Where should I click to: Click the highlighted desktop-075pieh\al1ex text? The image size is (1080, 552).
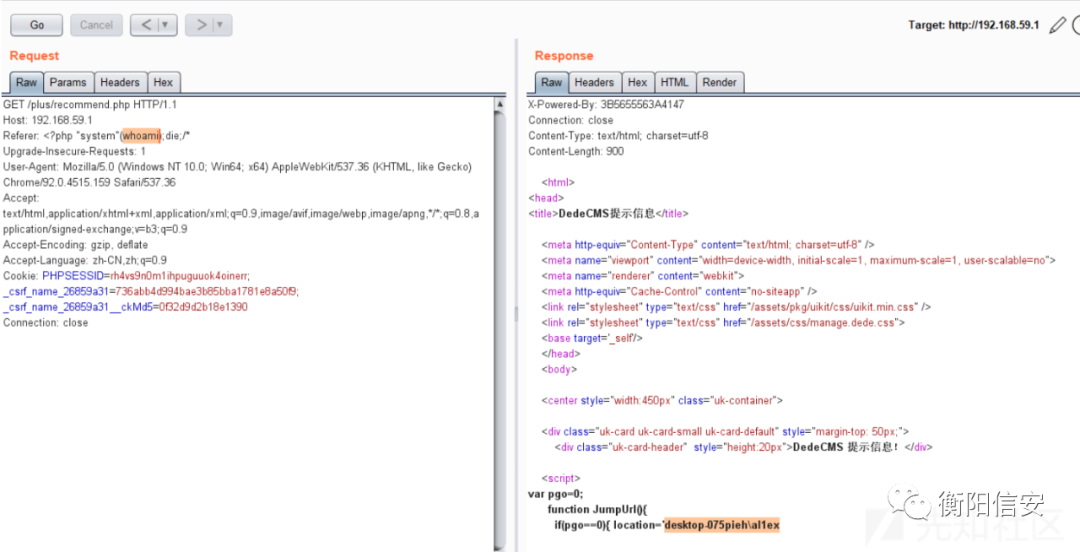tap(722, 525)
